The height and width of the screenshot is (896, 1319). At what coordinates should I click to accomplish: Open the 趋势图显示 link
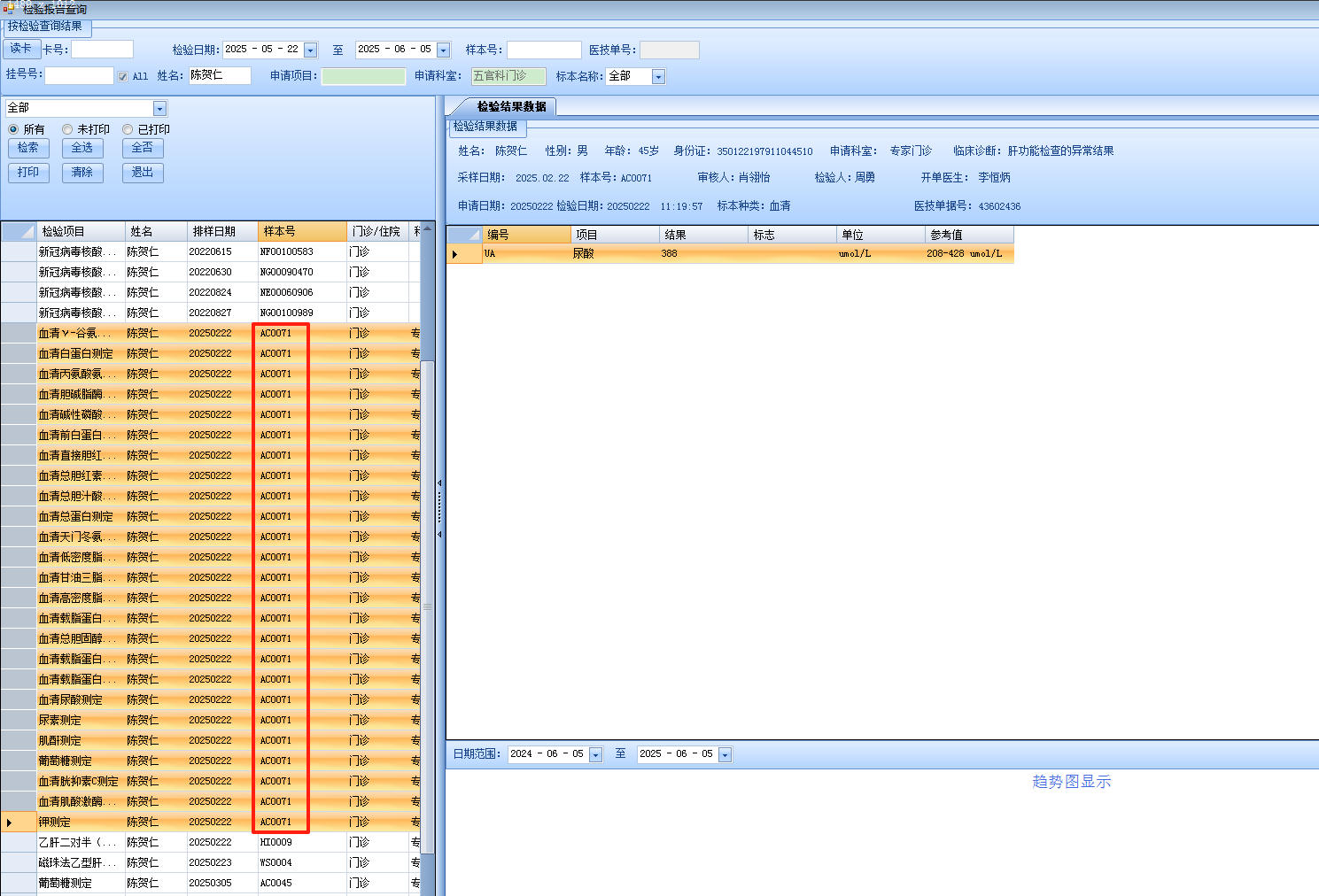tap(1071, 782)
